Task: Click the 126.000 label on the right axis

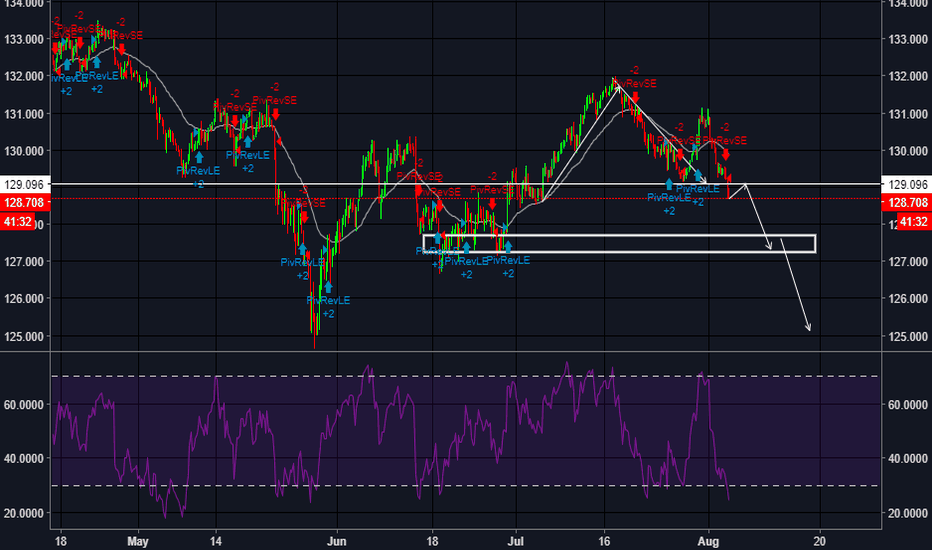Action: [x=908, y=298]
